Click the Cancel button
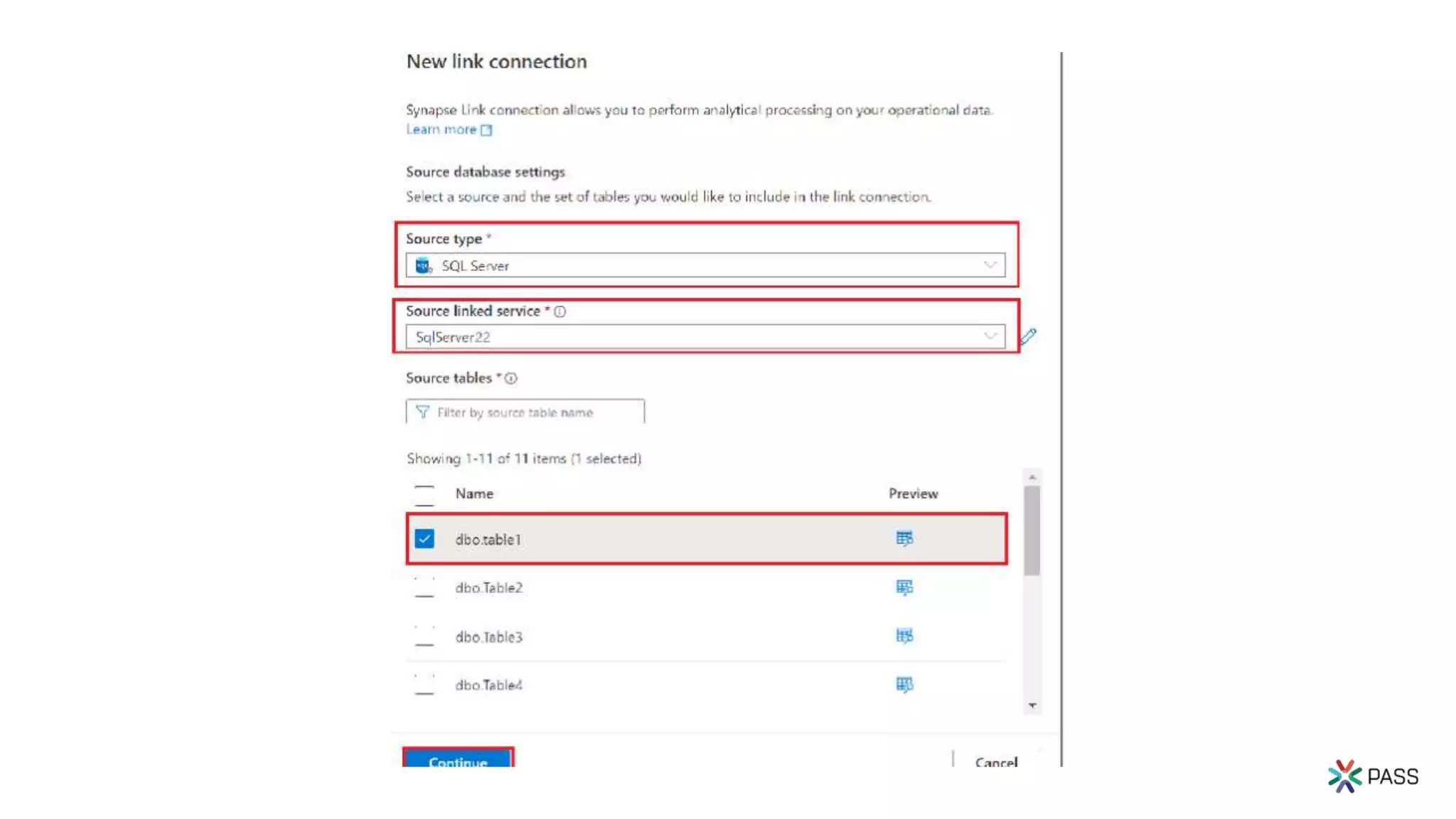1456x819 pixels. coord(996,761)
